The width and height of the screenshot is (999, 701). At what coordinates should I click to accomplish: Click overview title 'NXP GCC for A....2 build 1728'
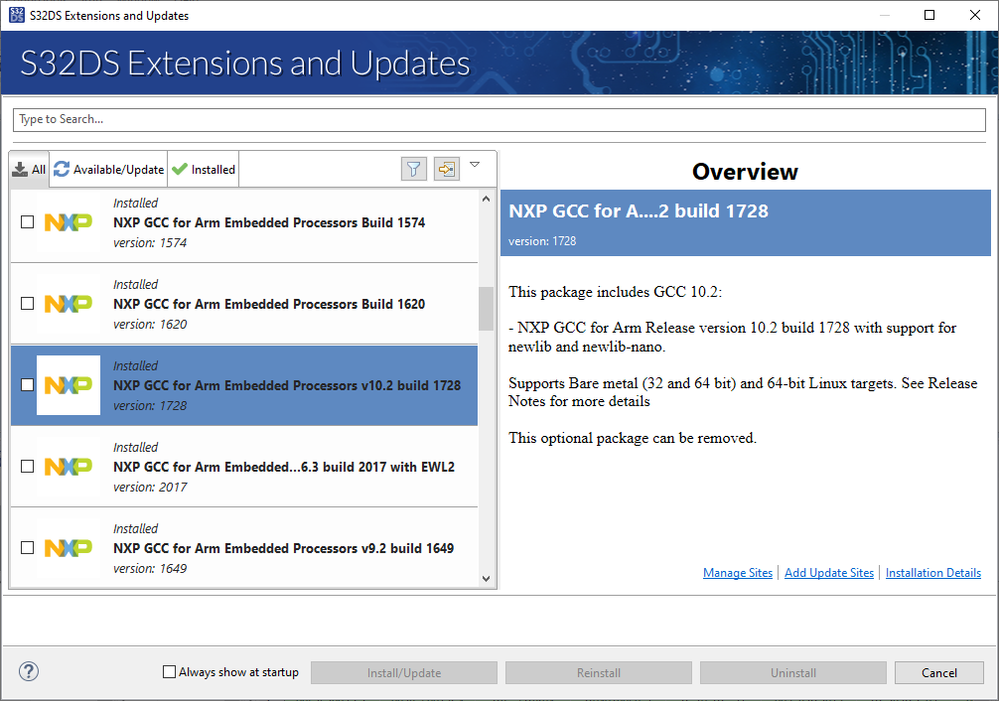[638, 211]
